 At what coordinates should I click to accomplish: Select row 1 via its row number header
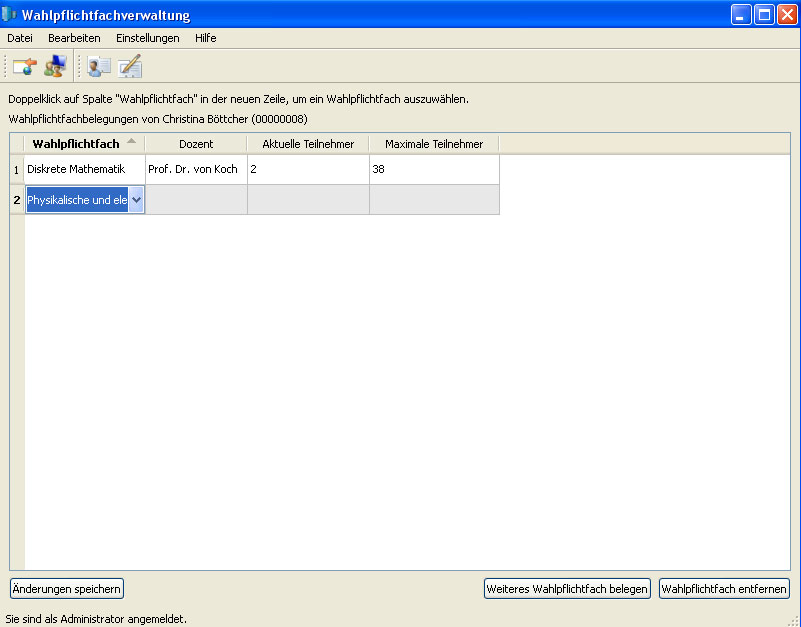(x=16, y=169)
